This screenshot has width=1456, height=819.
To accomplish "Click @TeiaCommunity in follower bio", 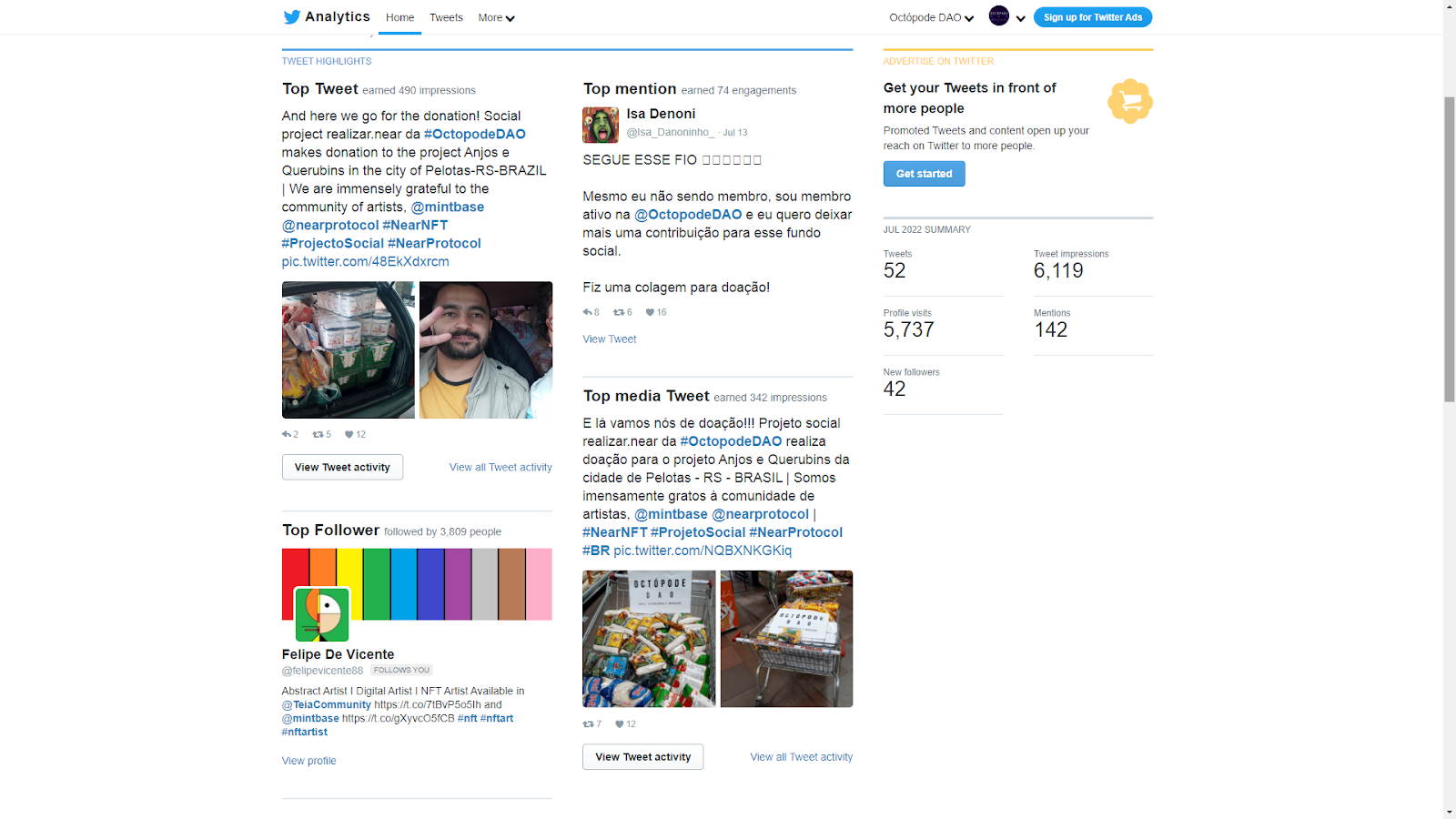I will tap(327, 705).
